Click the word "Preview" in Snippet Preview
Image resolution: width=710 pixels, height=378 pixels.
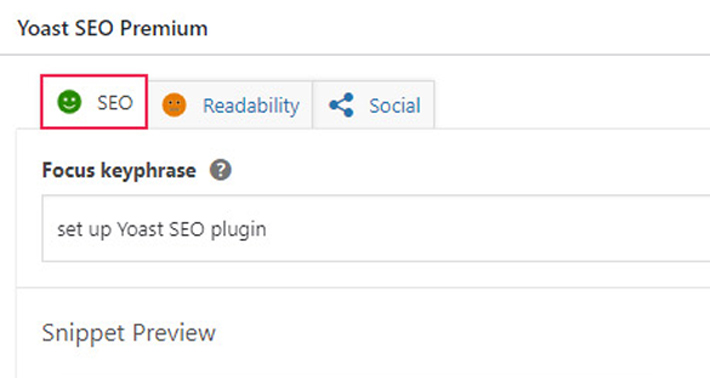click(174, 333)
